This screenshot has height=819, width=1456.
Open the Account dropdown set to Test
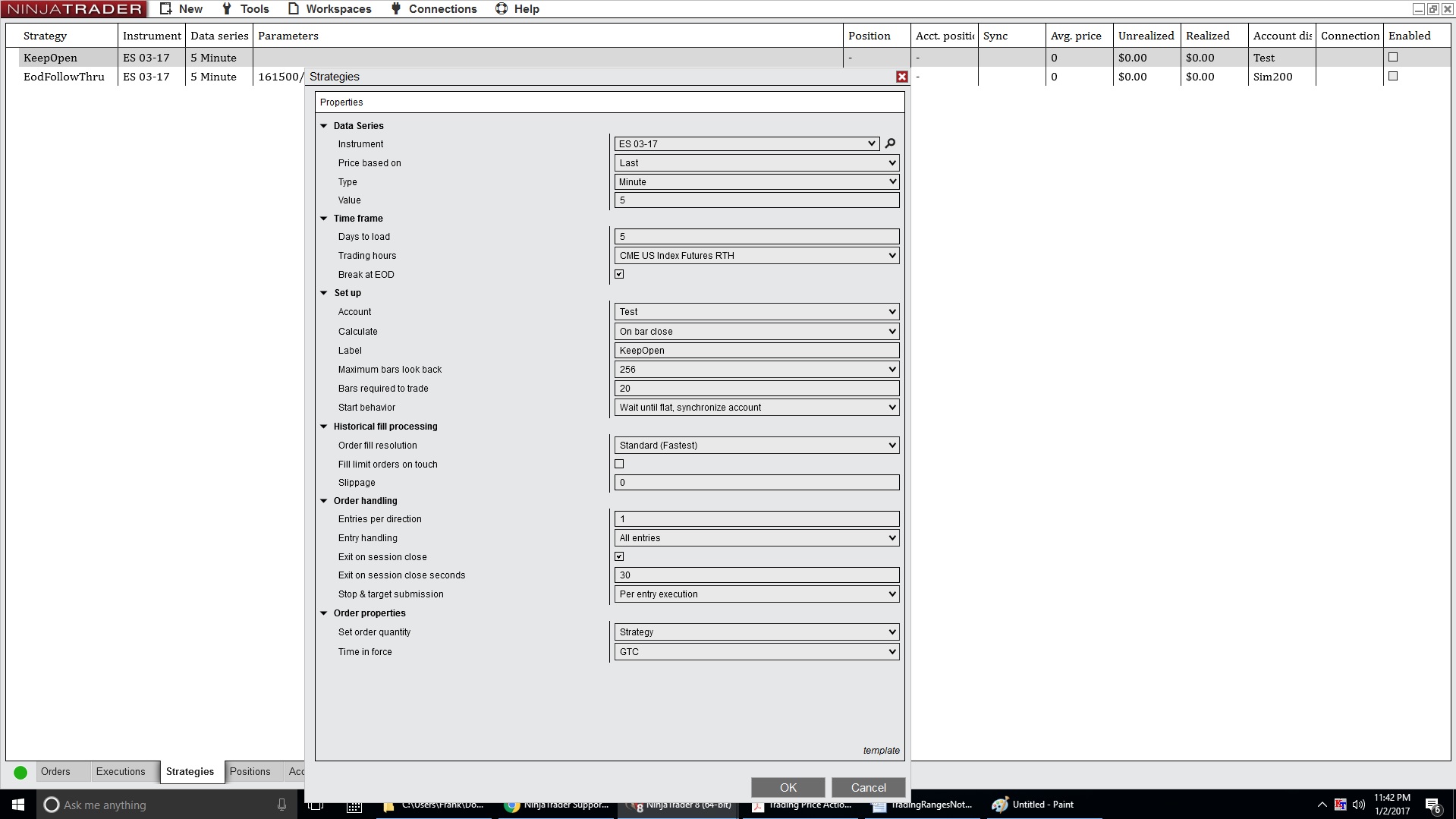coord(756,312)
